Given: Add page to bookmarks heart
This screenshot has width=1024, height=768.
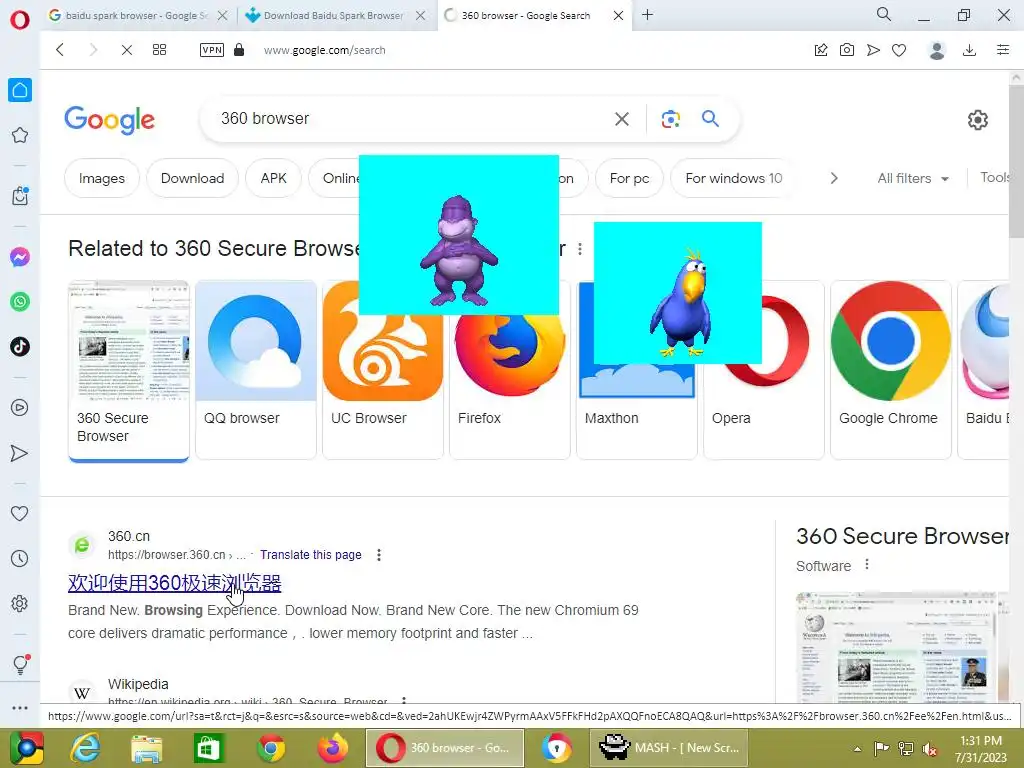Looking at the screenshot, I should [x=899, y=50].
